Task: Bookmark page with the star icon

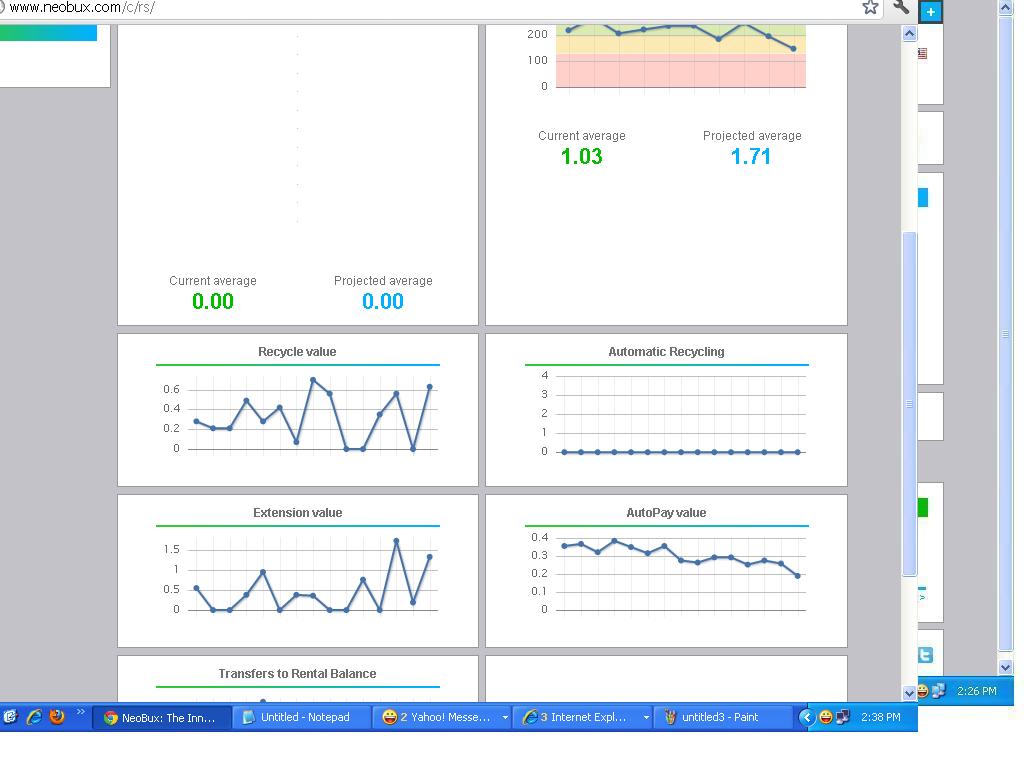Action: tap(870, 7)
